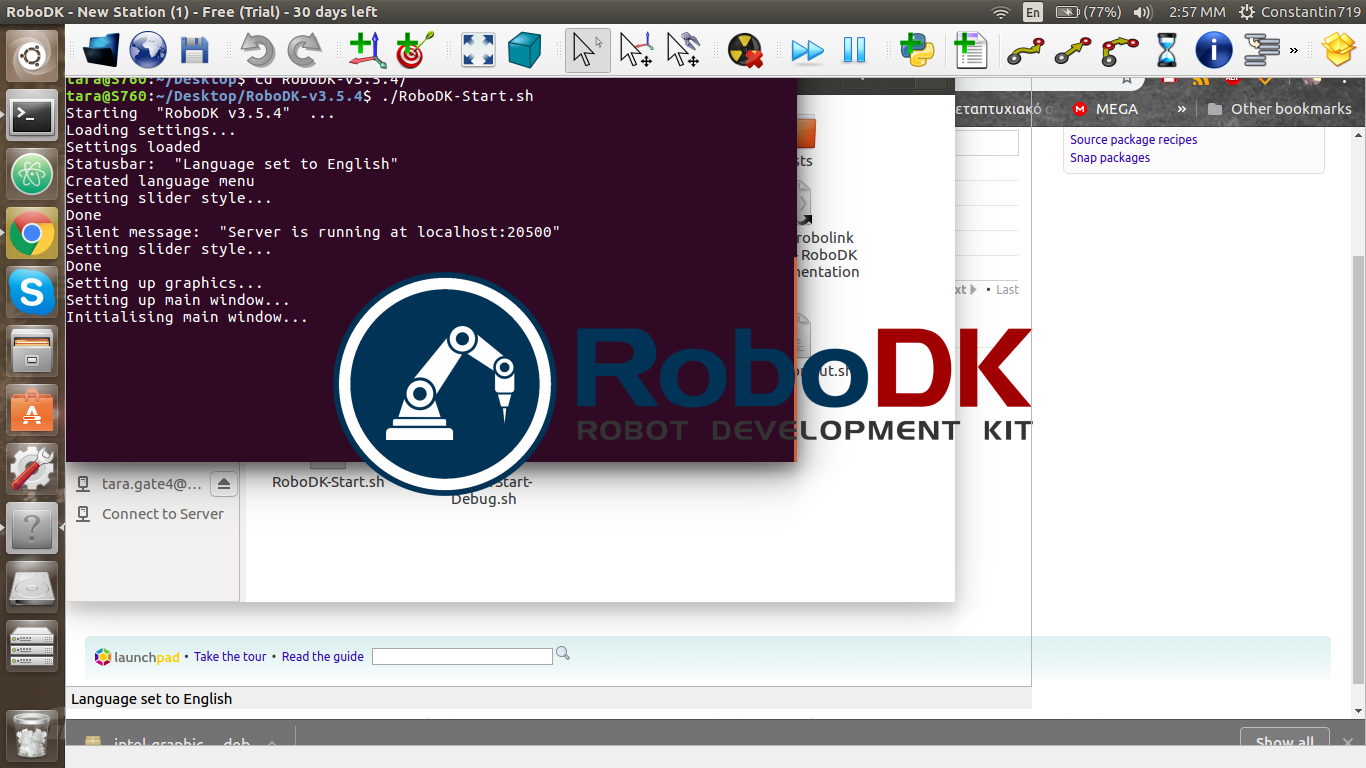Image resolution: width=1366 pixels, height=768 pixels.
Task: Open the keyboard language En indicator menu
Action: pos(1033,12)
